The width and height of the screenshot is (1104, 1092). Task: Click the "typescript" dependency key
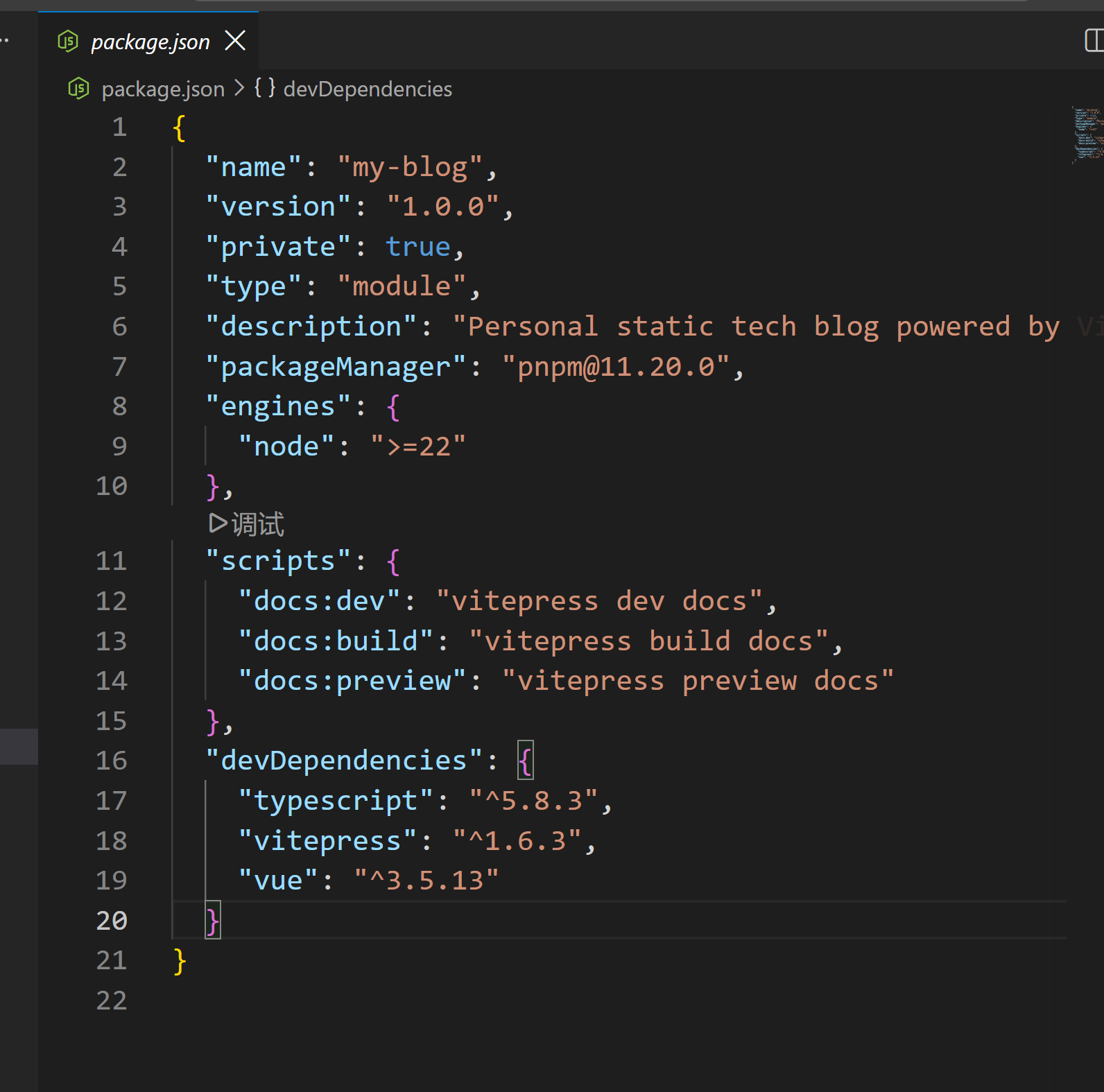pos(336,801)
